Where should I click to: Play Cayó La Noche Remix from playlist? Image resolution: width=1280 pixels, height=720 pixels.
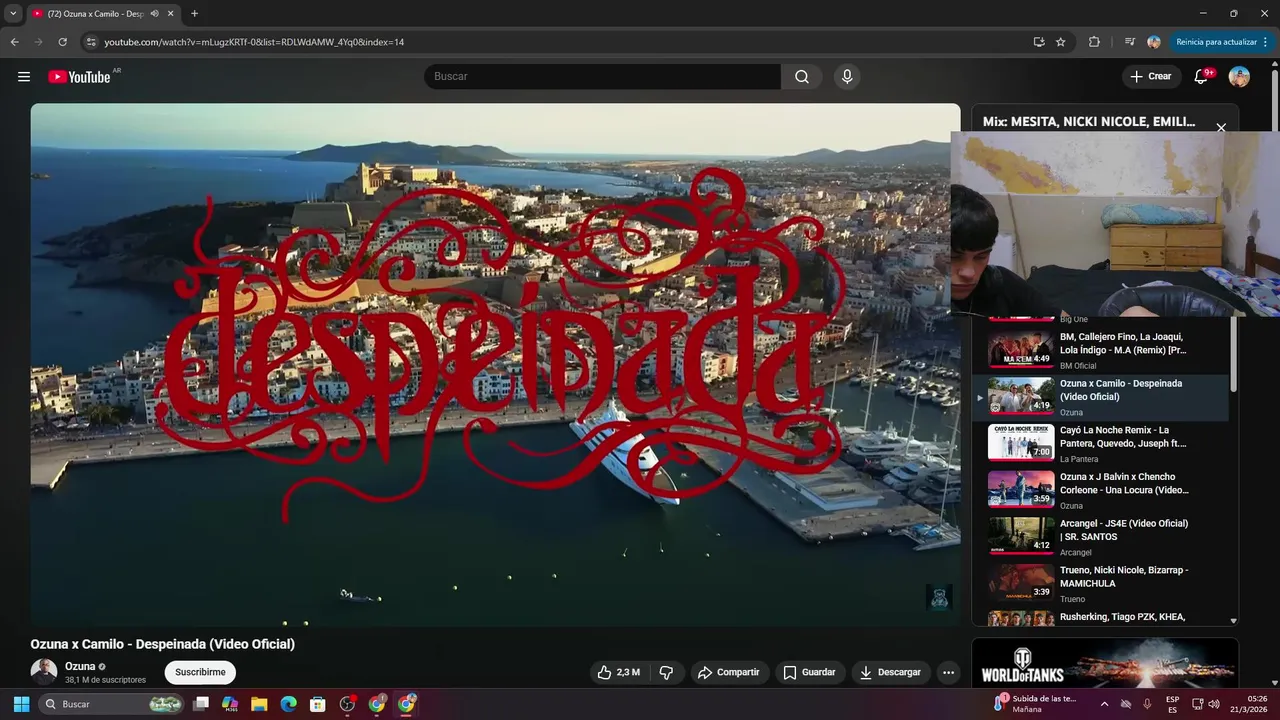(x=1100, y=444)
